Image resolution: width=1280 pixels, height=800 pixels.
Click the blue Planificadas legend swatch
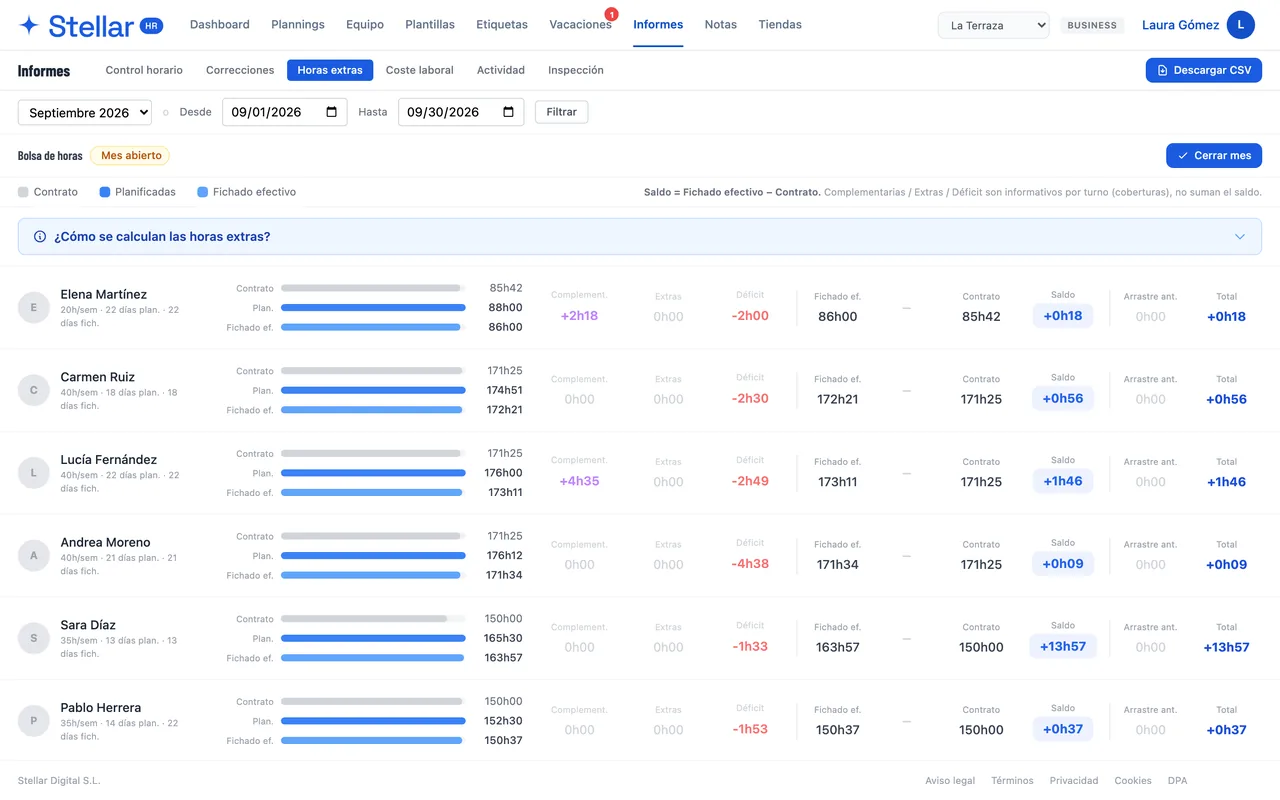click(105, 192)
